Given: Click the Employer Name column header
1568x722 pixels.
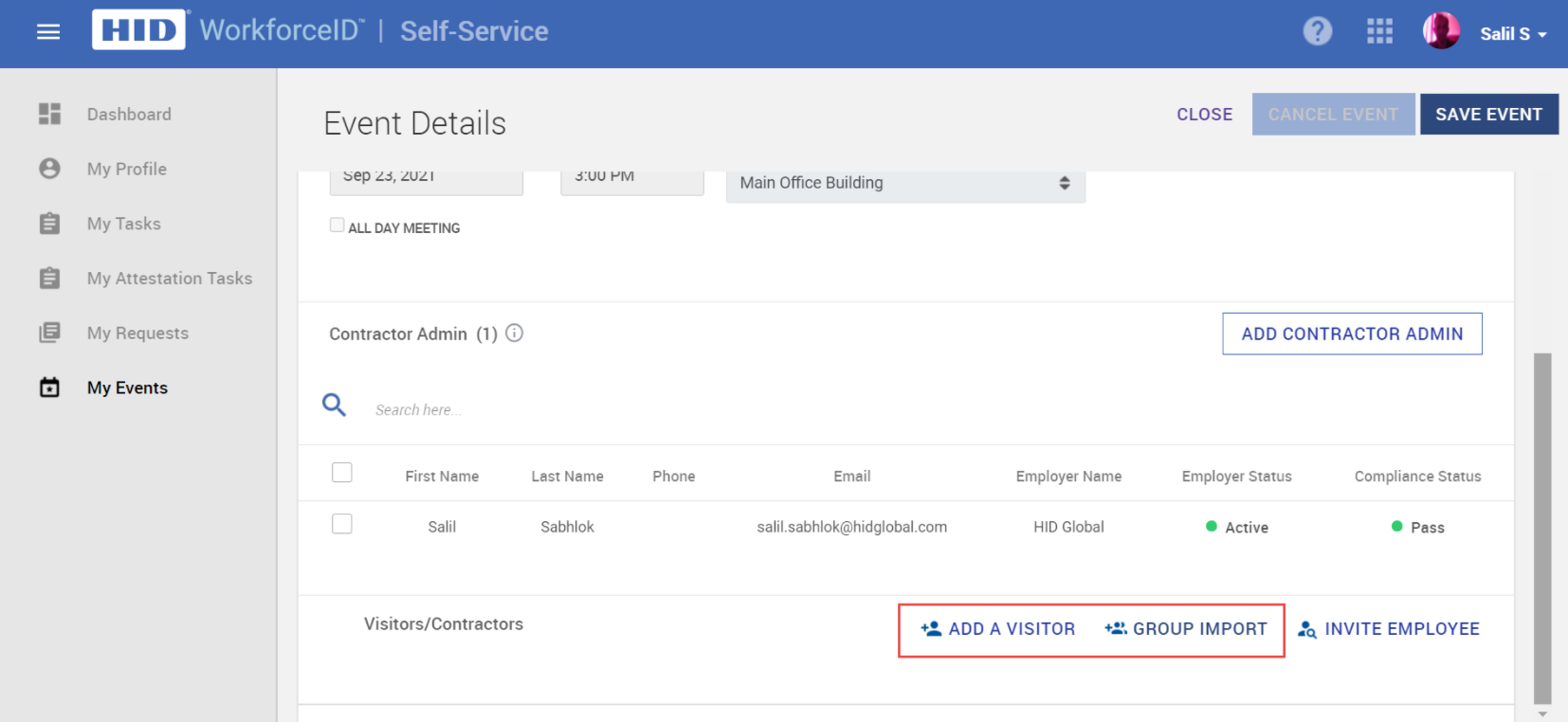Looking at the screenshot, I should 1068,477.
